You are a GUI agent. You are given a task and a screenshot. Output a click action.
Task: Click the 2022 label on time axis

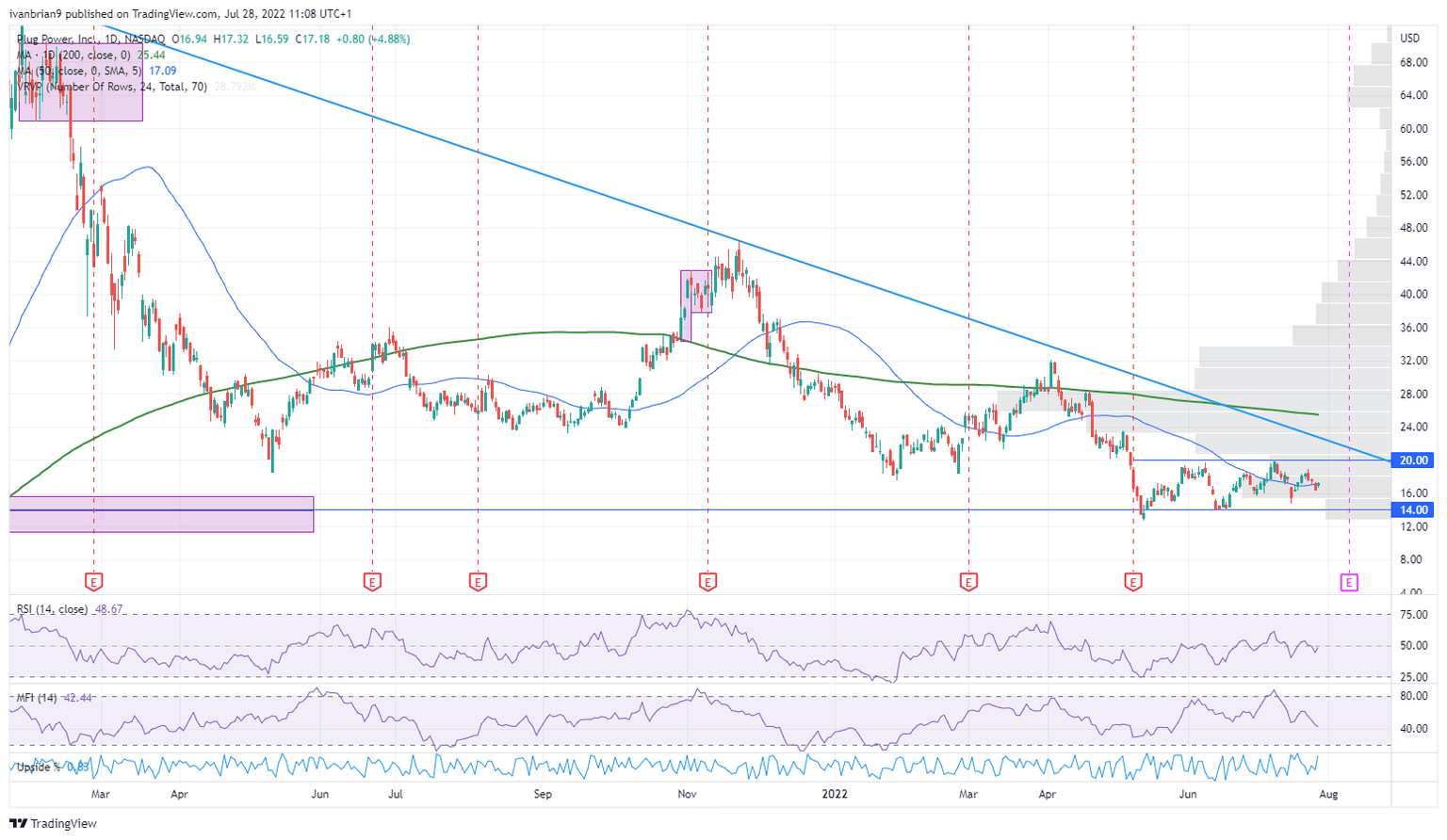[835, 794]
